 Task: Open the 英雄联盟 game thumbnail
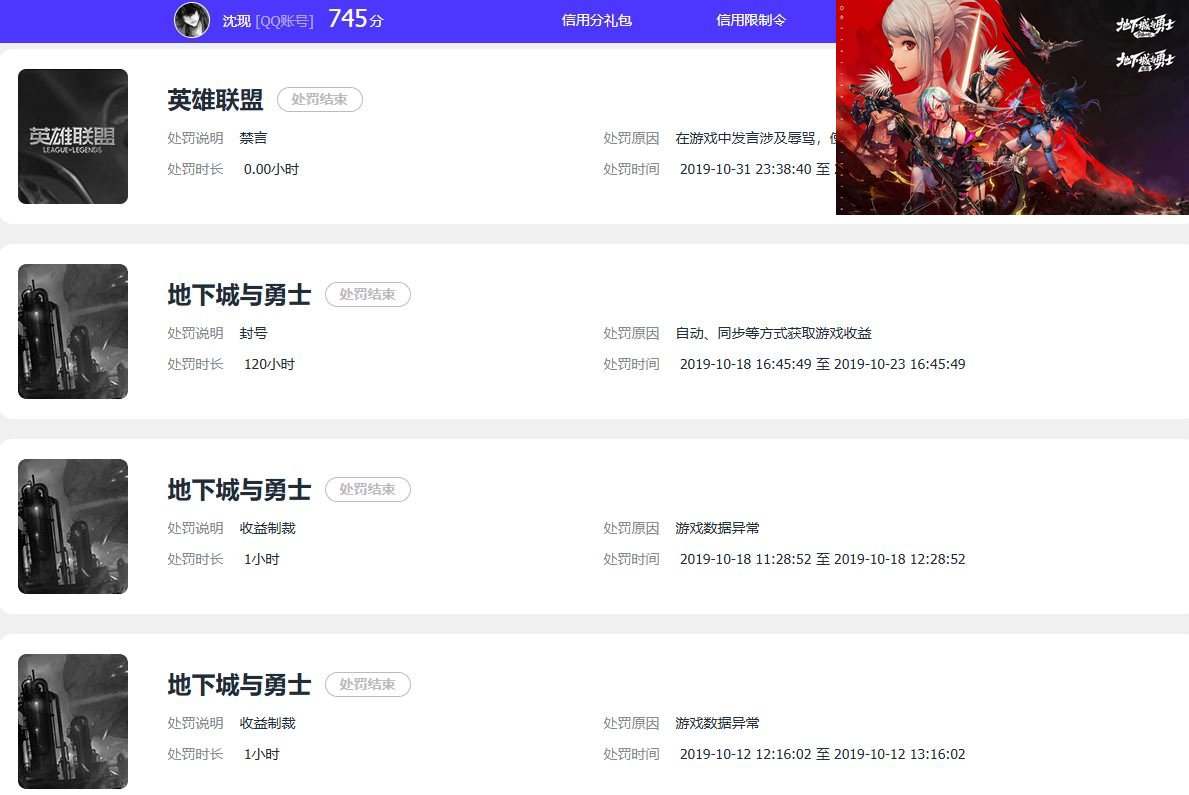73,137
